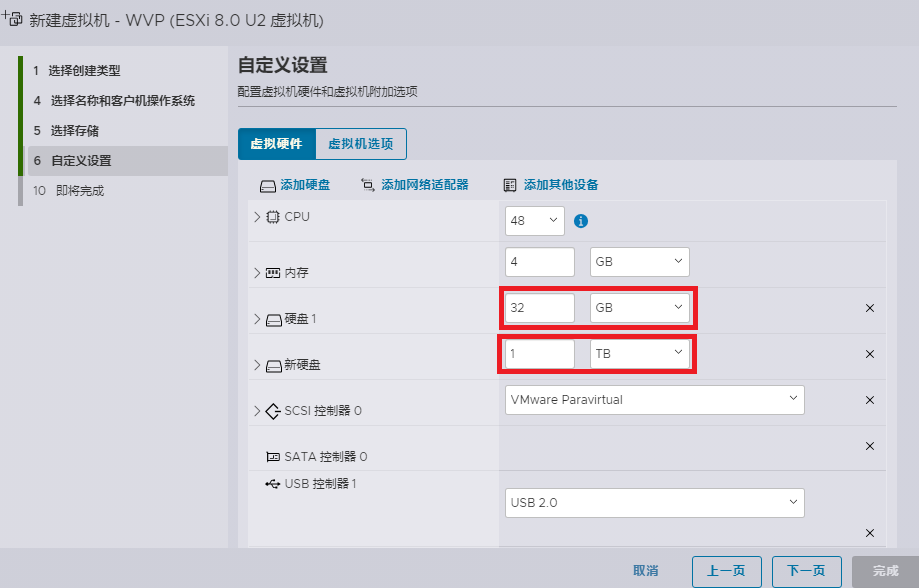The height and width of the screenshot is (588, 919).
Task: Remove 硬盘 1 with its X icon
Action: (869, 308)
